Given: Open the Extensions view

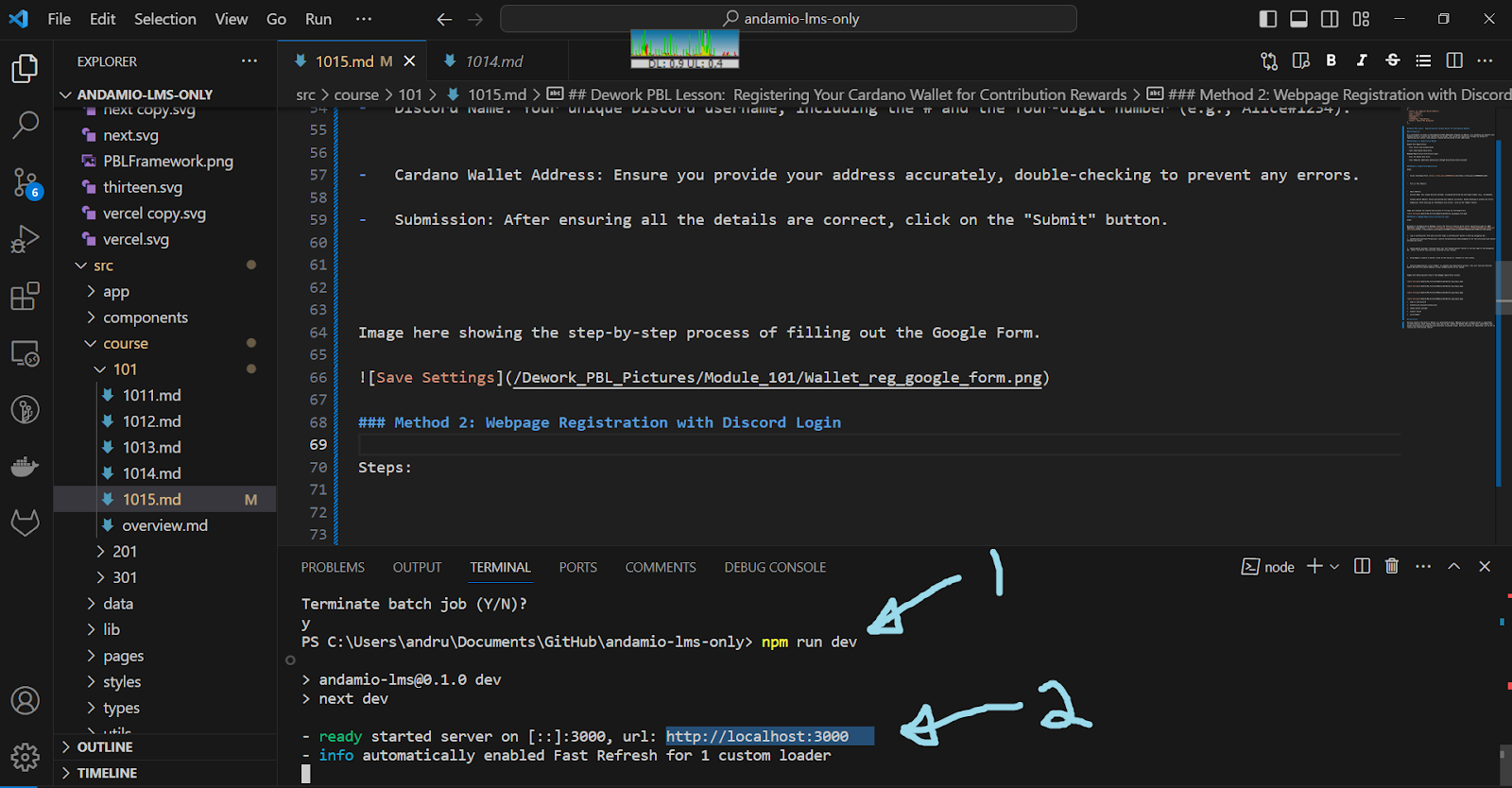Looking at the screenshot, I should [26, 296].
